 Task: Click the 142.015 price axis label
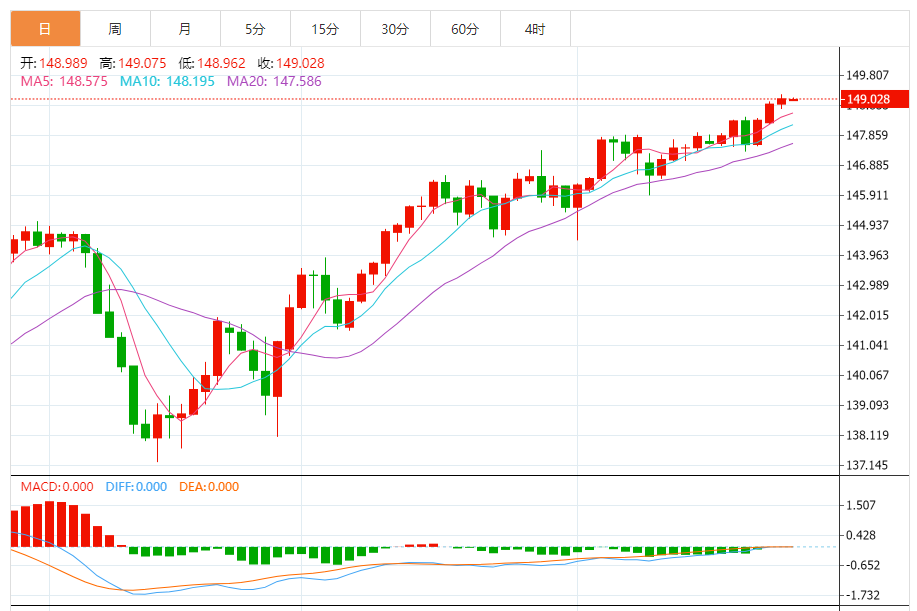click(x=867, y=315)
